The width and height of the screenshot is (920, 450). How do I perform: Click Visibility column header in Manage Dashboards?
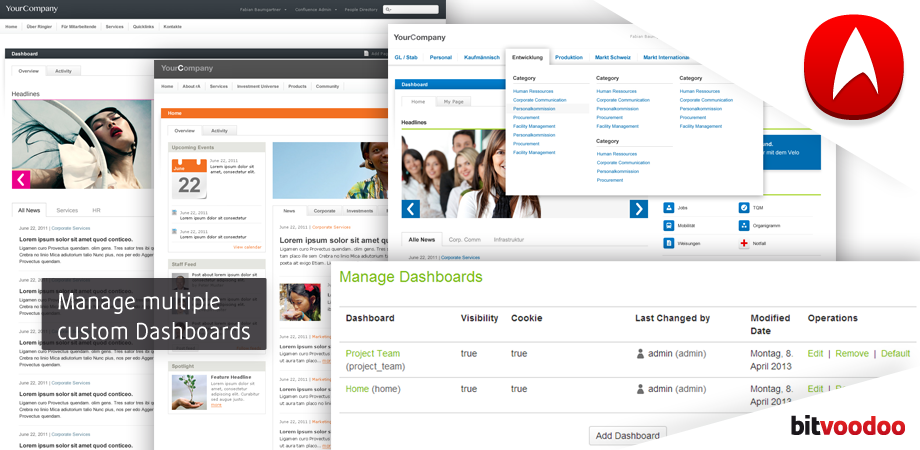click(x=479, y=318)
